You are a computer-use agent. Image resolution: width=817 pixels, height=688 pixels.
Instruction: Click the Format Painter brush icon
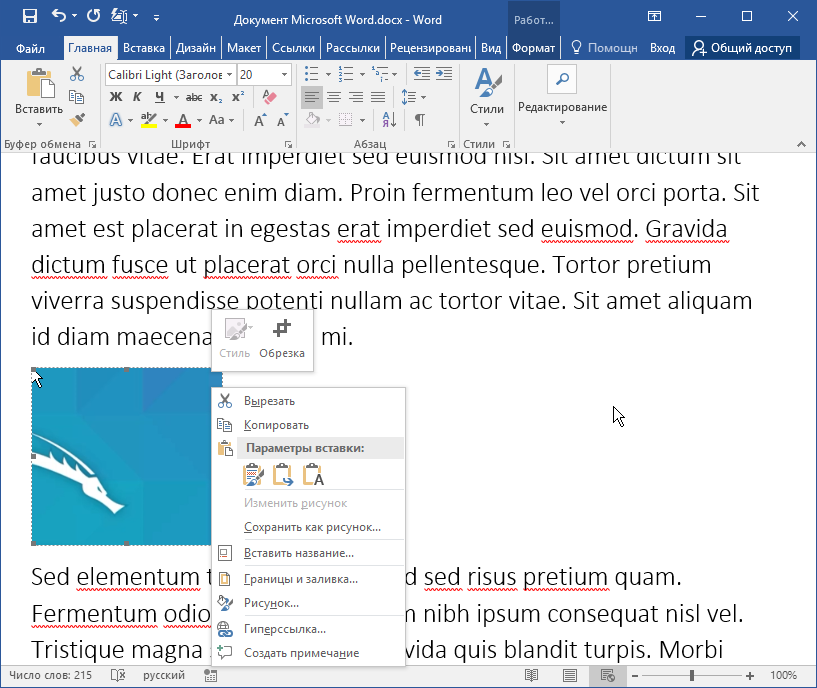(x=77, y=120)
